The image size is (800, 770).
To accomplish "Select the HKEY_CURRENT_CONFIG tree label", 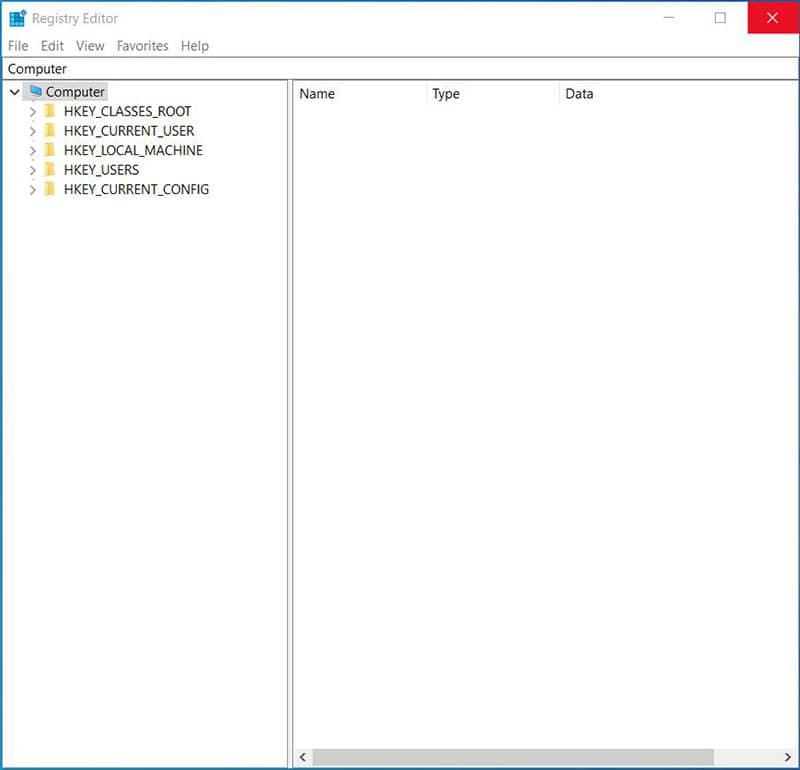I will pyautogui.click(x=136, y=189).
